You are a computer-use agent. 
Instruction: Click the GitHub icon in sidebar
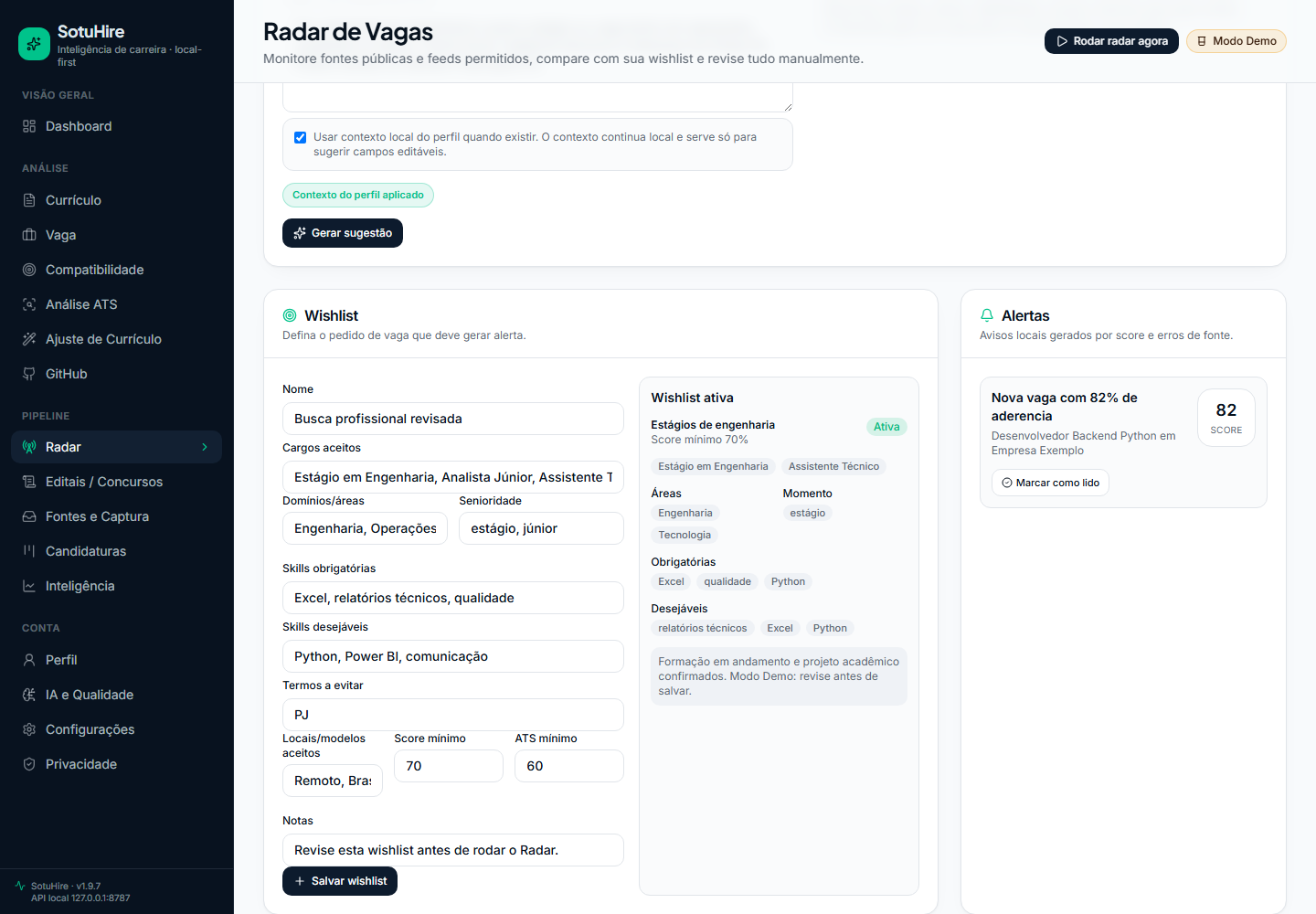(29, 374)
